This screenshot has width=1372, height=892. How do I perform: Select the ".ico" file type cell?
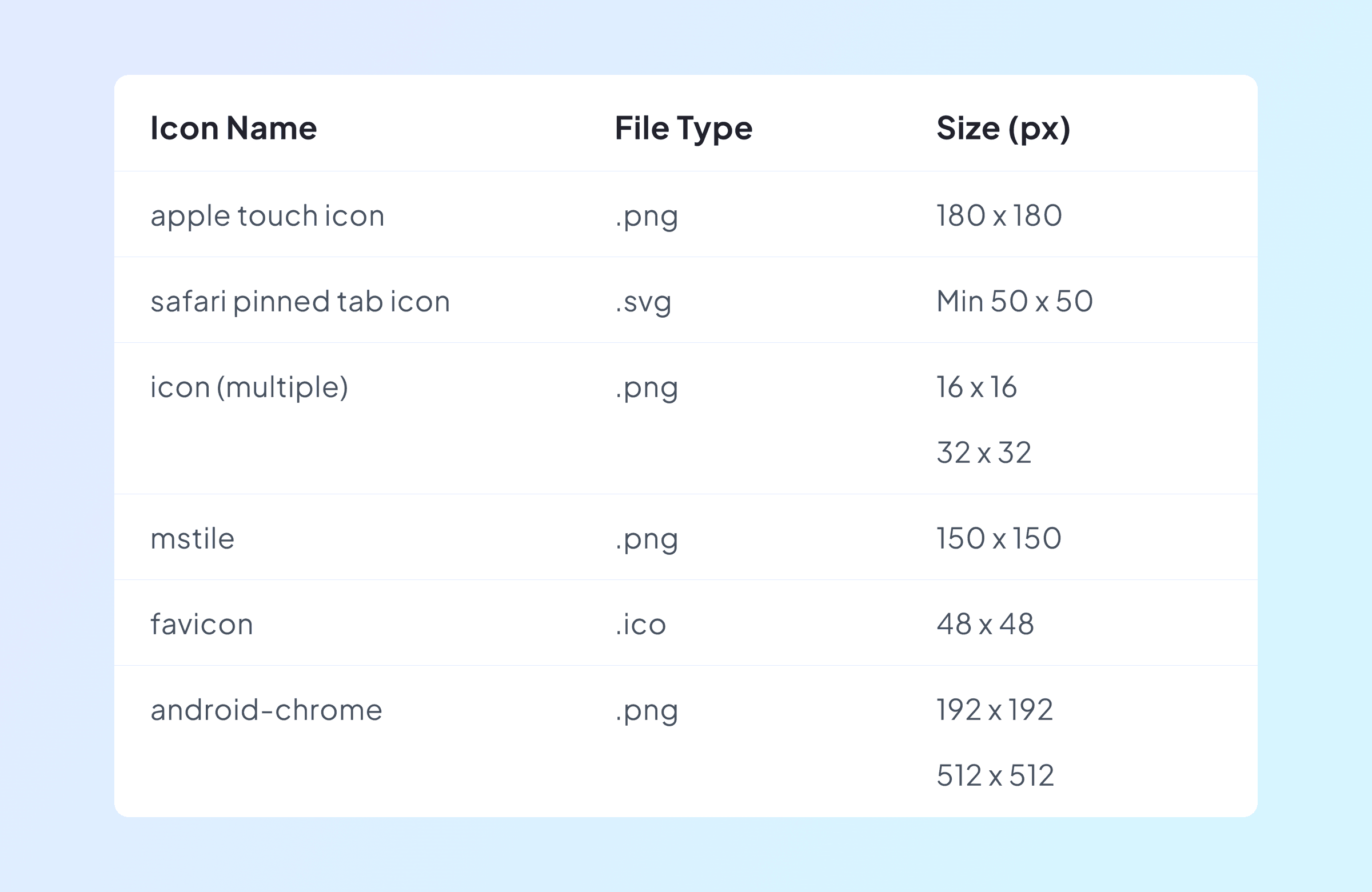point(640,624)
